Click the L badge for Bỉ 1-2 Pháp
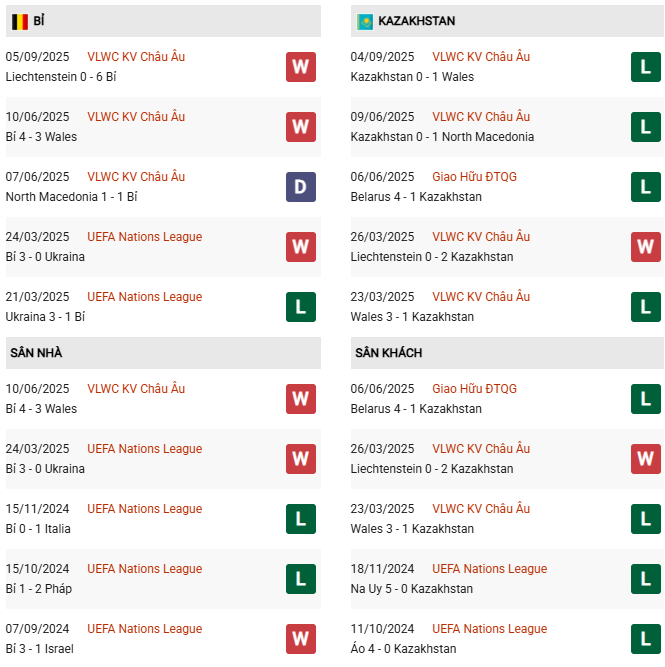The width and height of the screenshot is (665, 667). coord(300,579)
